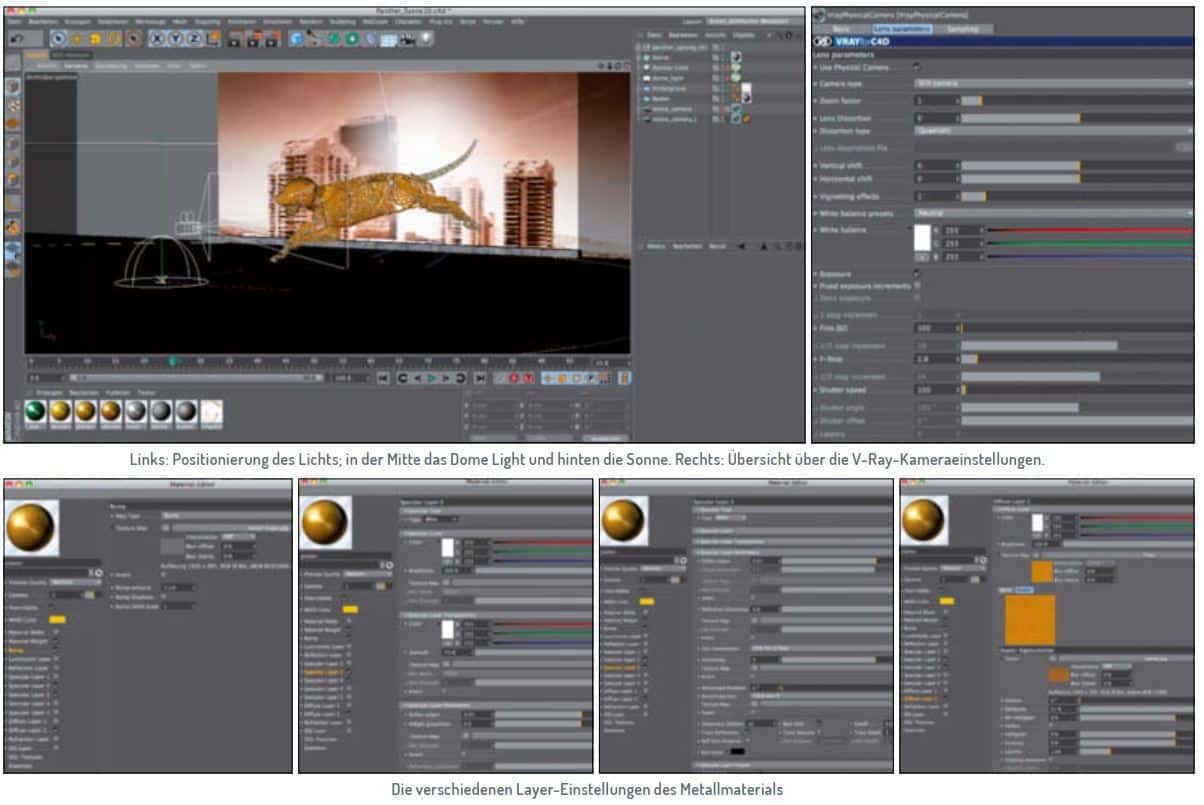The height and width of the screenshot is (805, 1204).
Task: Jump to timeline start button
Action: point(383,379)
